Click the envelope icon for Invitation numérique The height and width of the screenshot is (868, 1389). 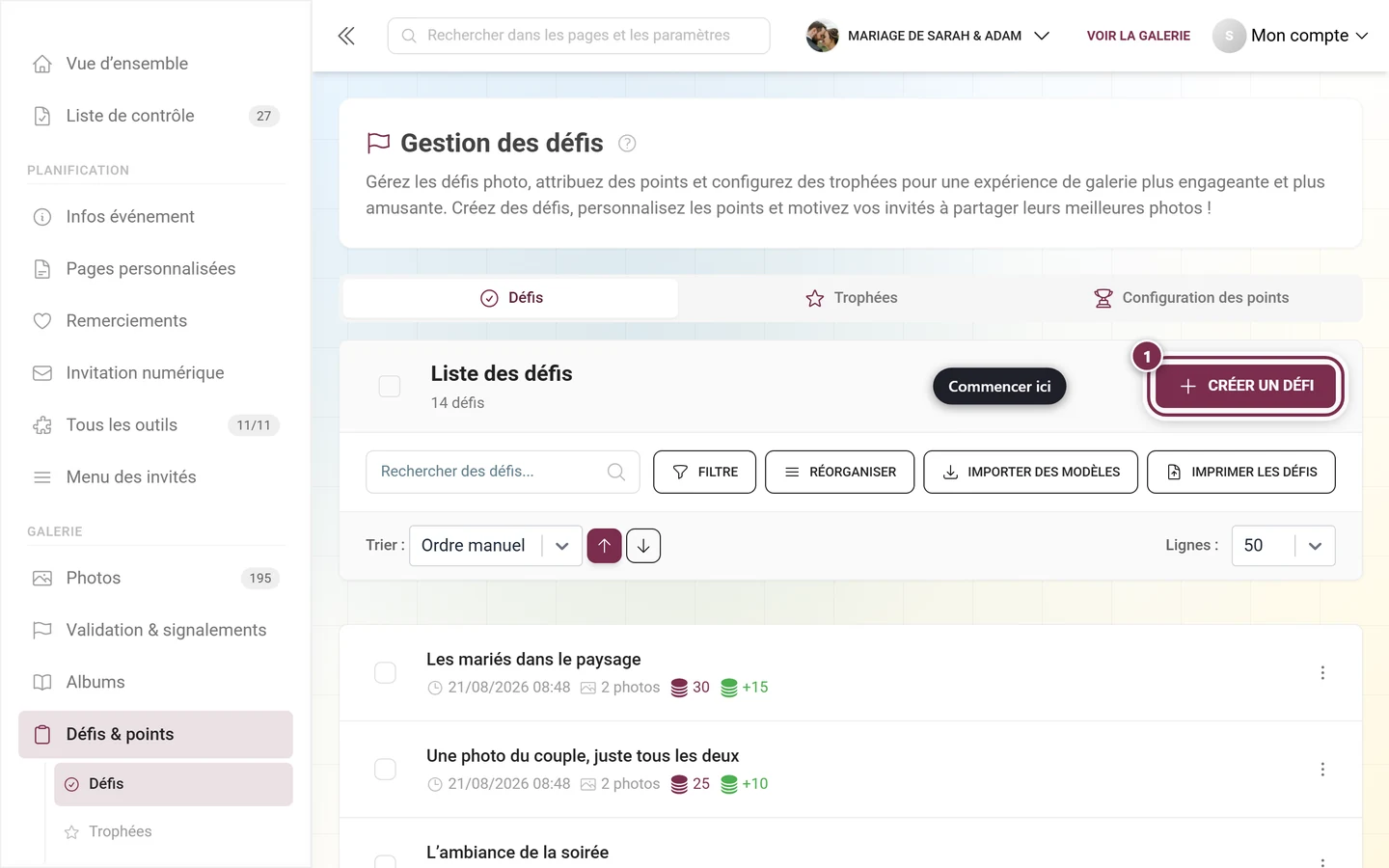(x=42, y=373)
